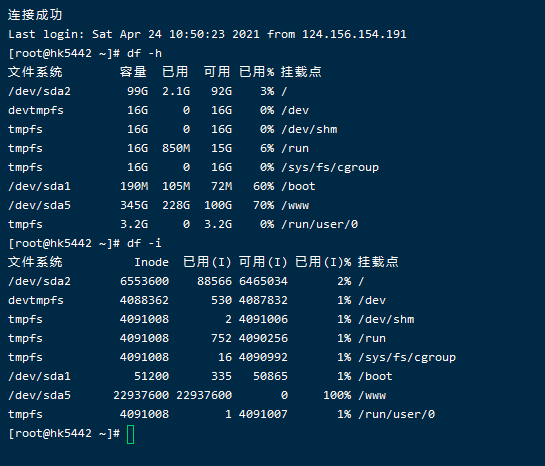Click the 容量 column header
The image size is (545, 466).
pyautogui.click(x=133, y=72)
